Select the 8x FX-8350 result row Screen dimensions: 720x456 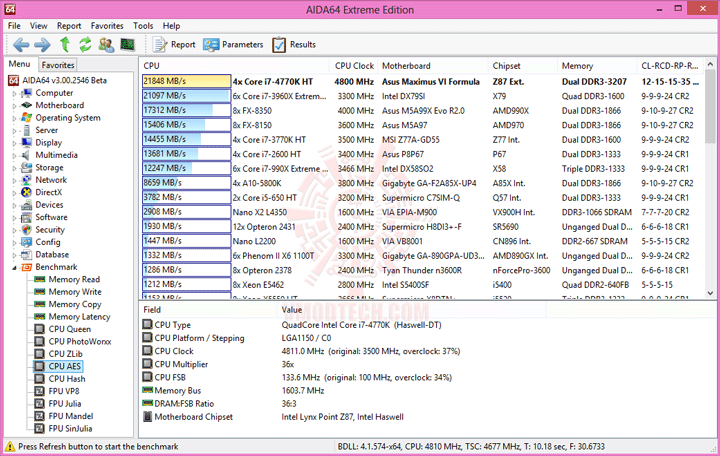tap(422, 111)
